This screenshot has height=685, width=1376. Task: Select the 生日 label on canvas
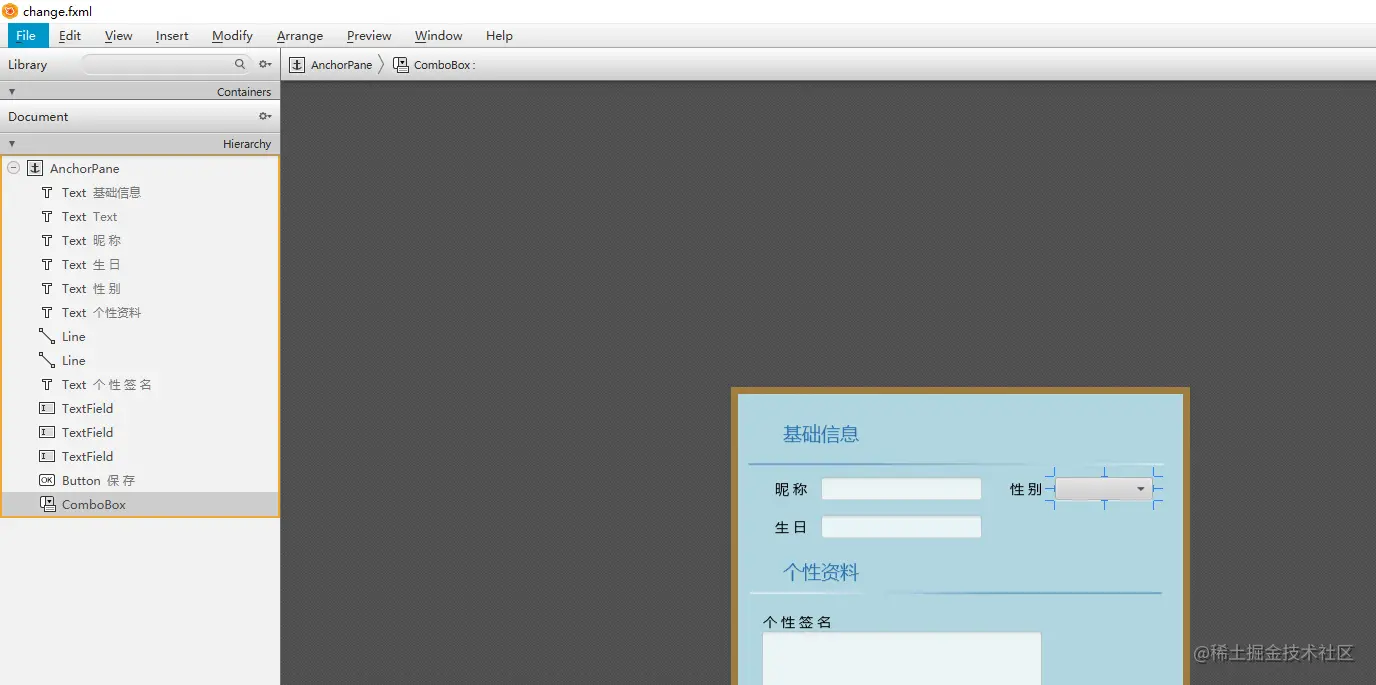790,527
